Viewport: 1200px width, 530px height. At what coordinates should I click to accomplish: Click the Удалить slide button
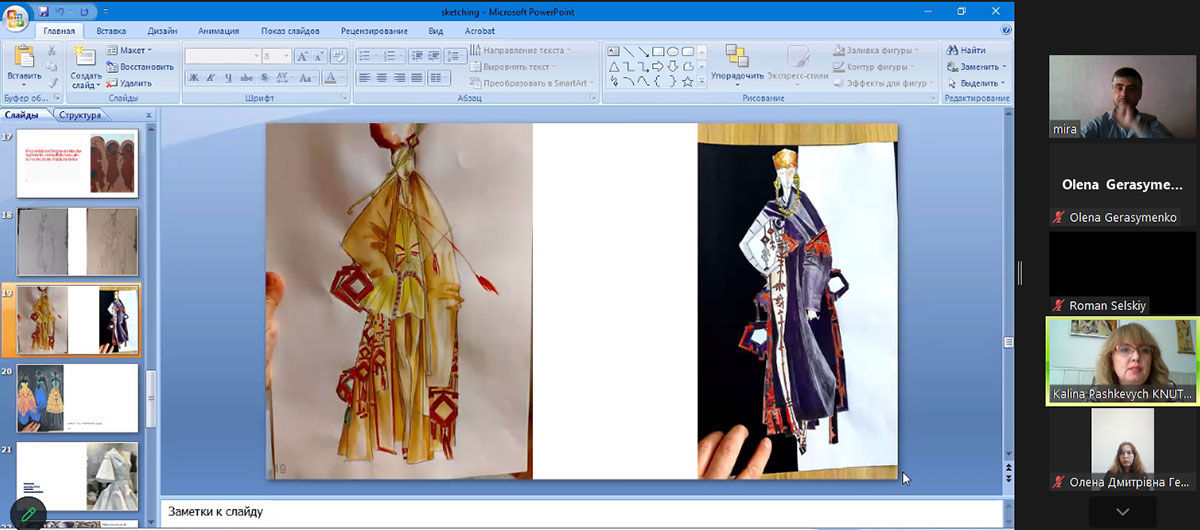coord(129,83)
